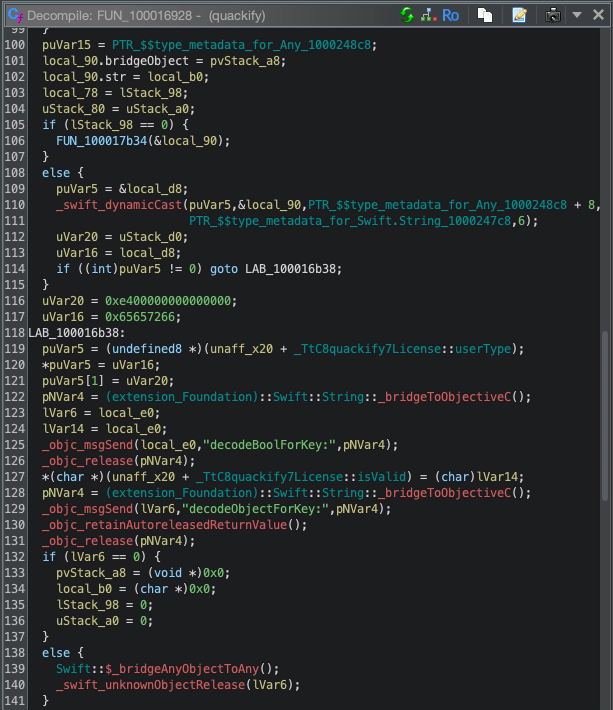Toggle the Ro read-only mode button
This screenshot has width=613, height=710.
click(x=451, y=15)
